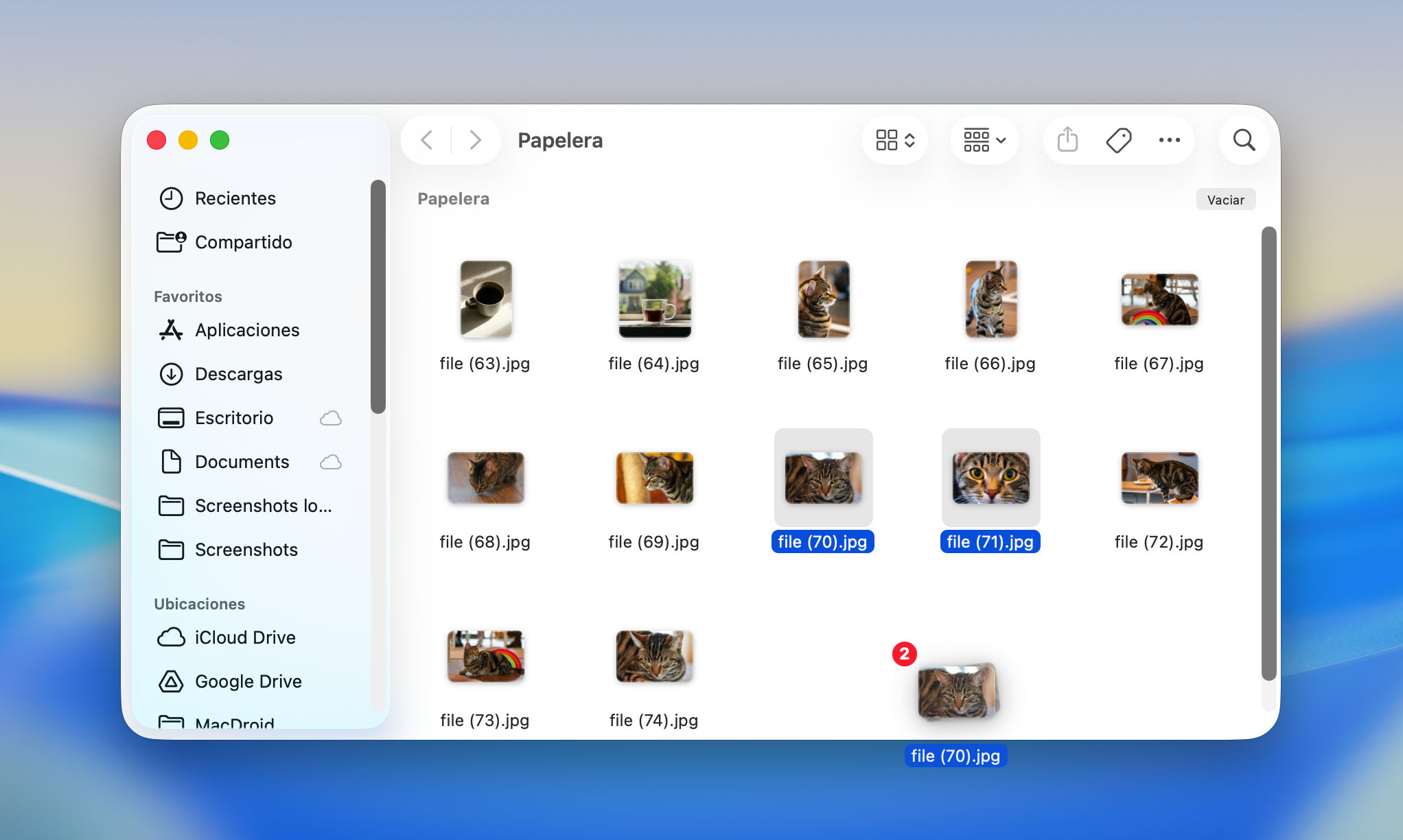1403x840 pixels.
Task: Select the file (68).jpg thumbnail
Action: 486,478
